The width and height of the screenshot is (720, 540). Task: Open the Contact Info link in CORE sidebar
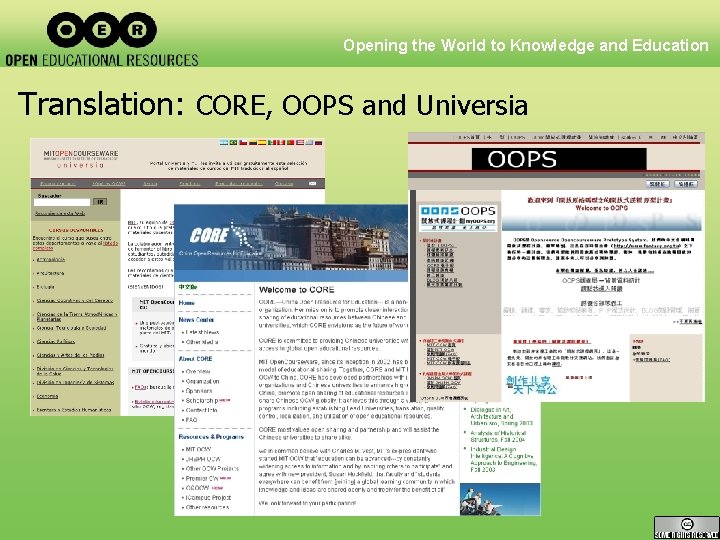click(201, 411)
